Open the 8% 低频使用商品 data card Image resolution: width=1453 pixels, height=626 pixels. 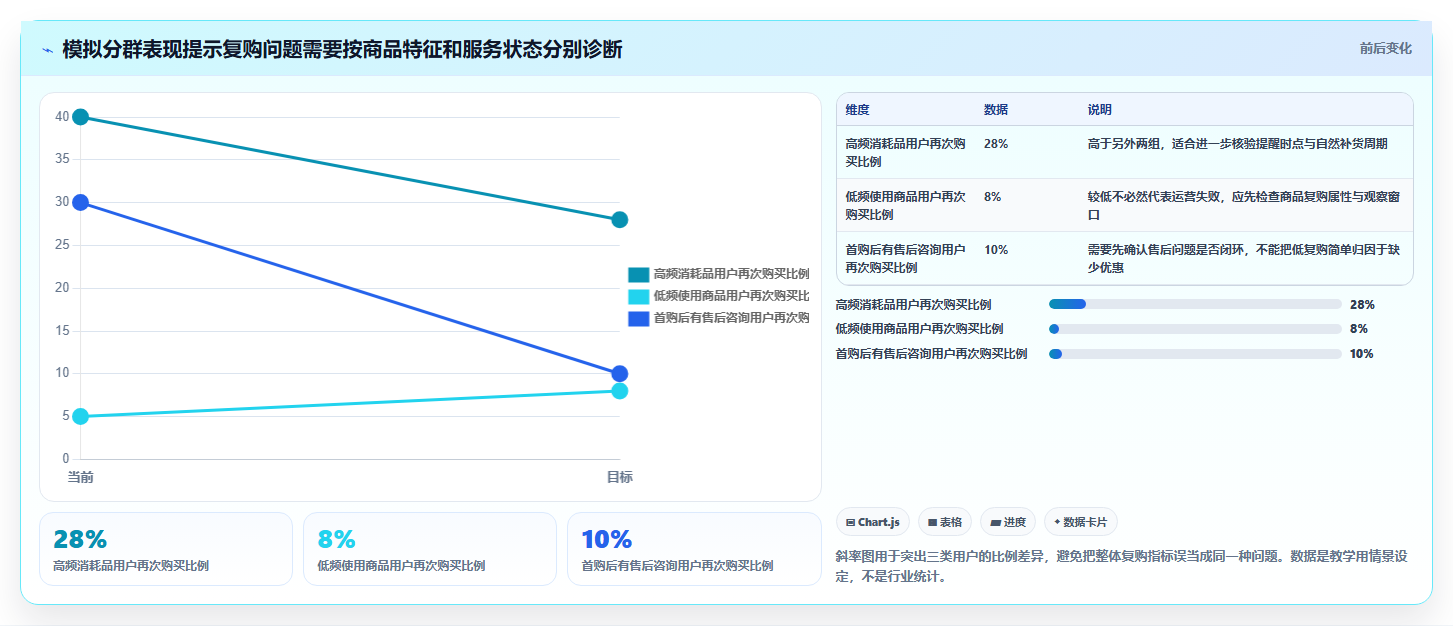(x=430, y=549)
